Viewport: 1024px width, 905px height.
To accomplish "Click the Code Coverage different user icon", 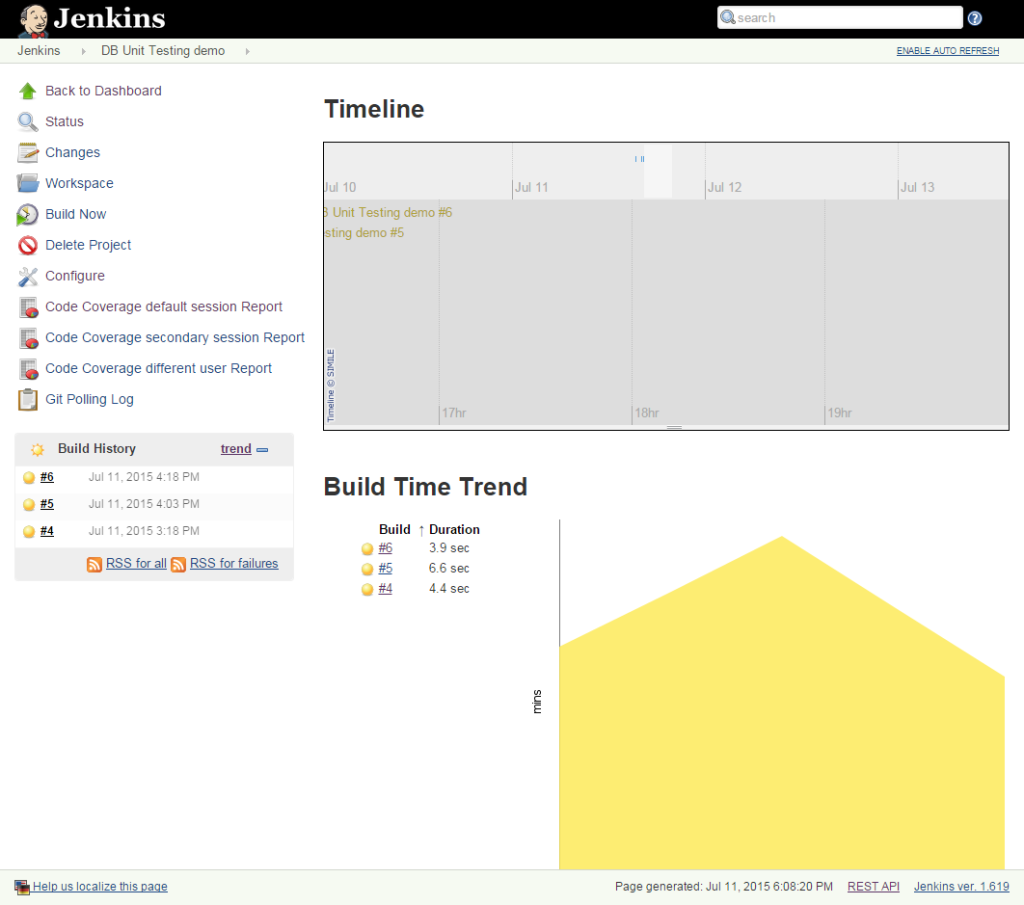I will [x=27, y=368].
